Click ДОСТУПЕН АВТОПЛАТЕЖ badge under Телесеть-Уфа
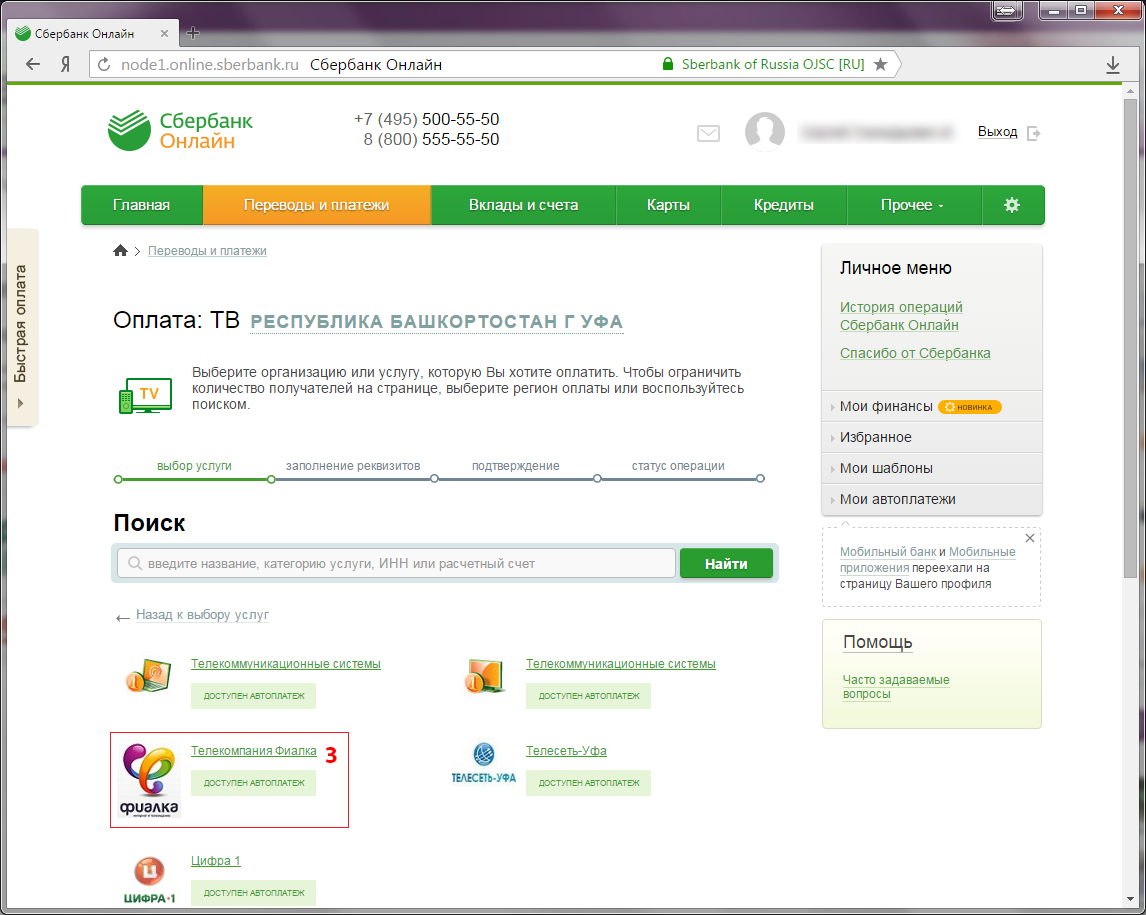Screen dimensions: 1146x915 588,783
